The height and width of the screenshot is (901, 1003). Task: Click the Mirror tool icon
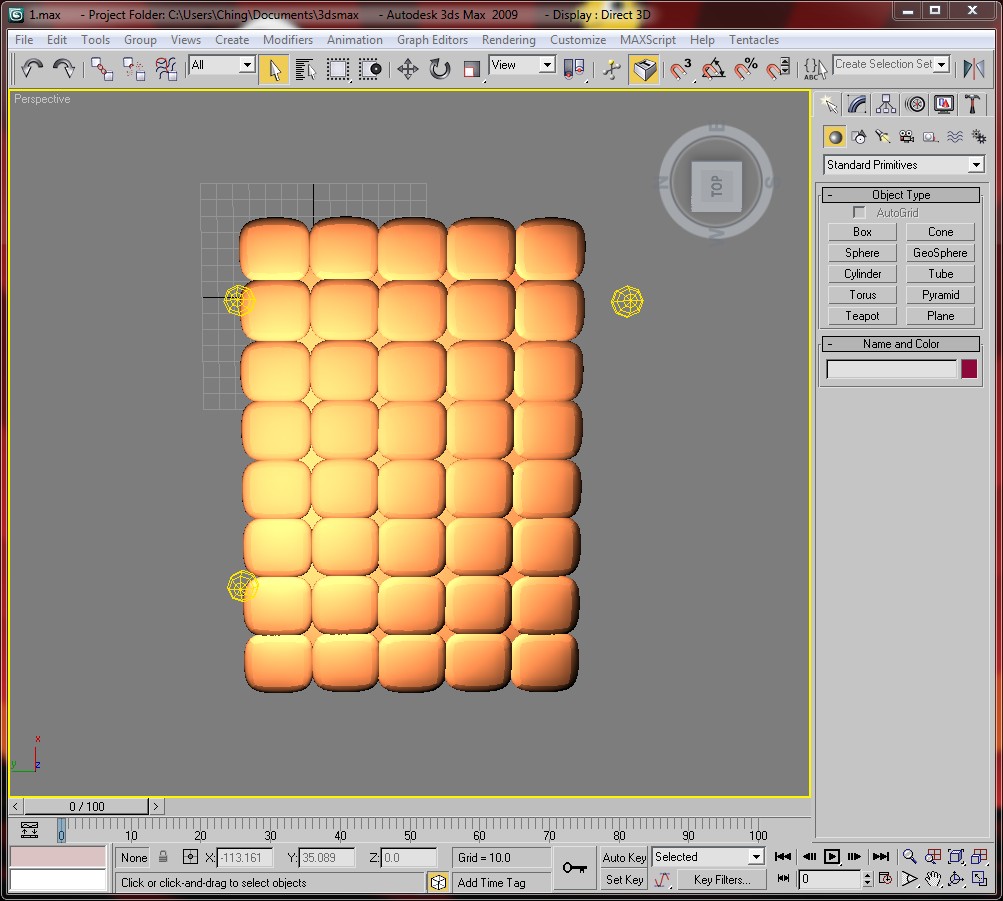point(974,68)
